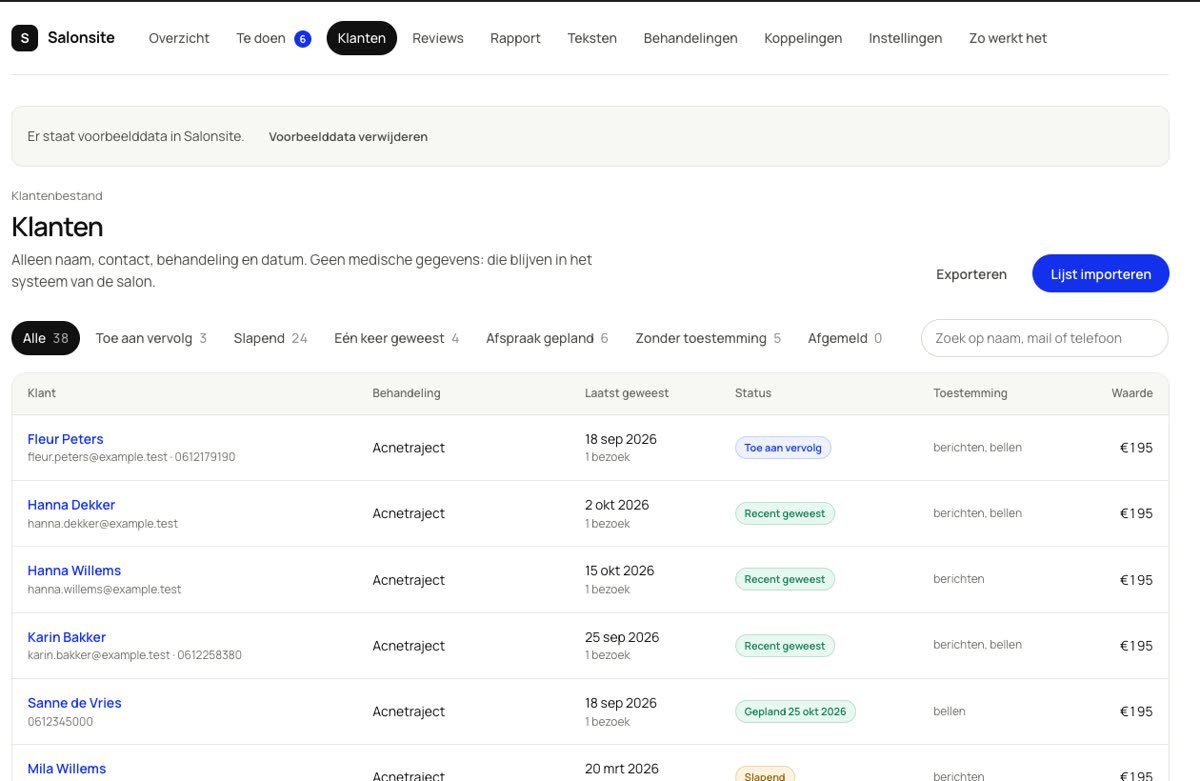The width and height of the screenshot is (1200, 781).
Task: Click the Salonsite S logo icon
Action: pyautogui.click(x=24, y=38)
